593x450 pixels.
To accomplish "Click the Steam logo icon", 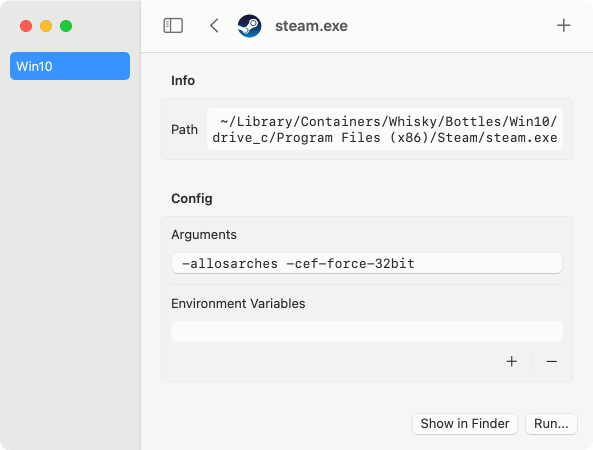I will [249, 26].
